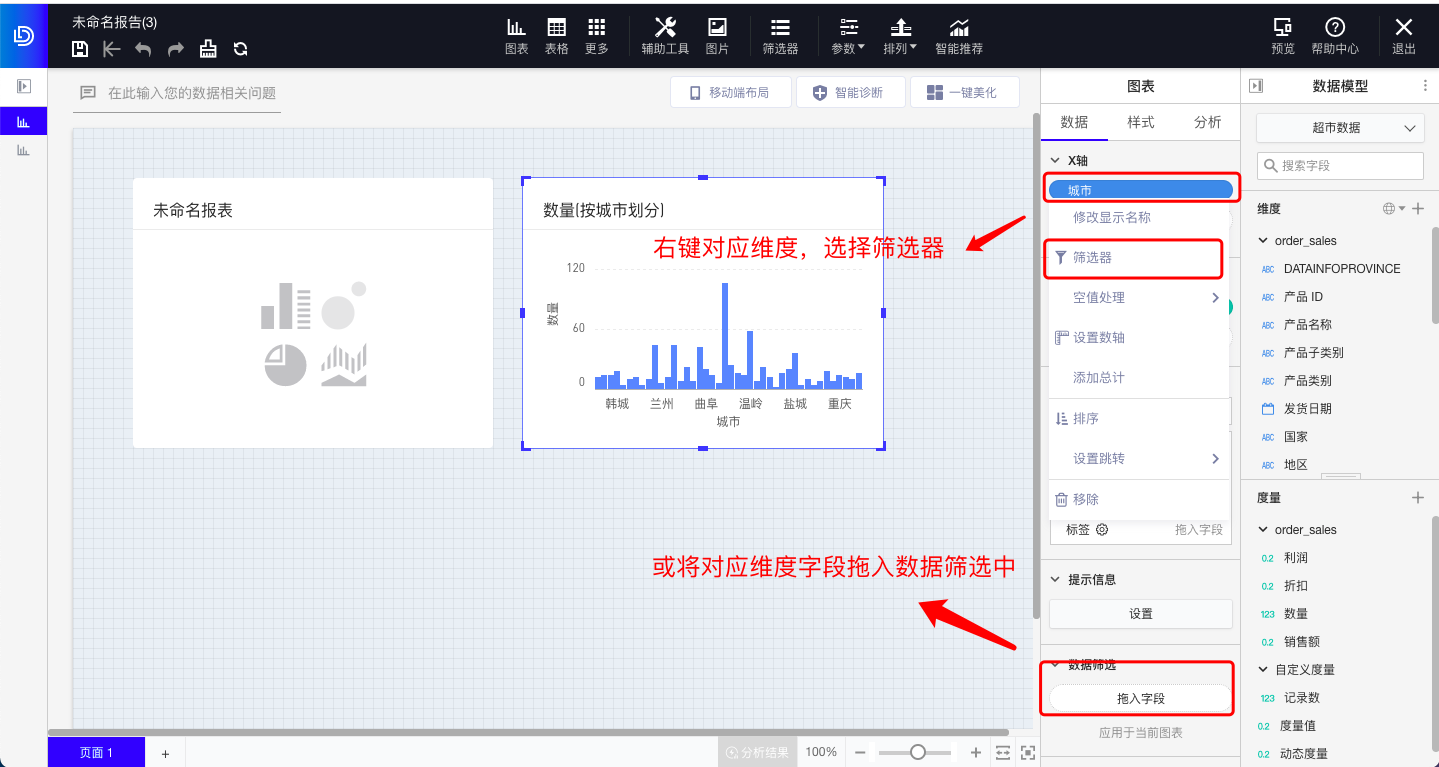Select the second chart icon in left sidebar

click(23, 150)
